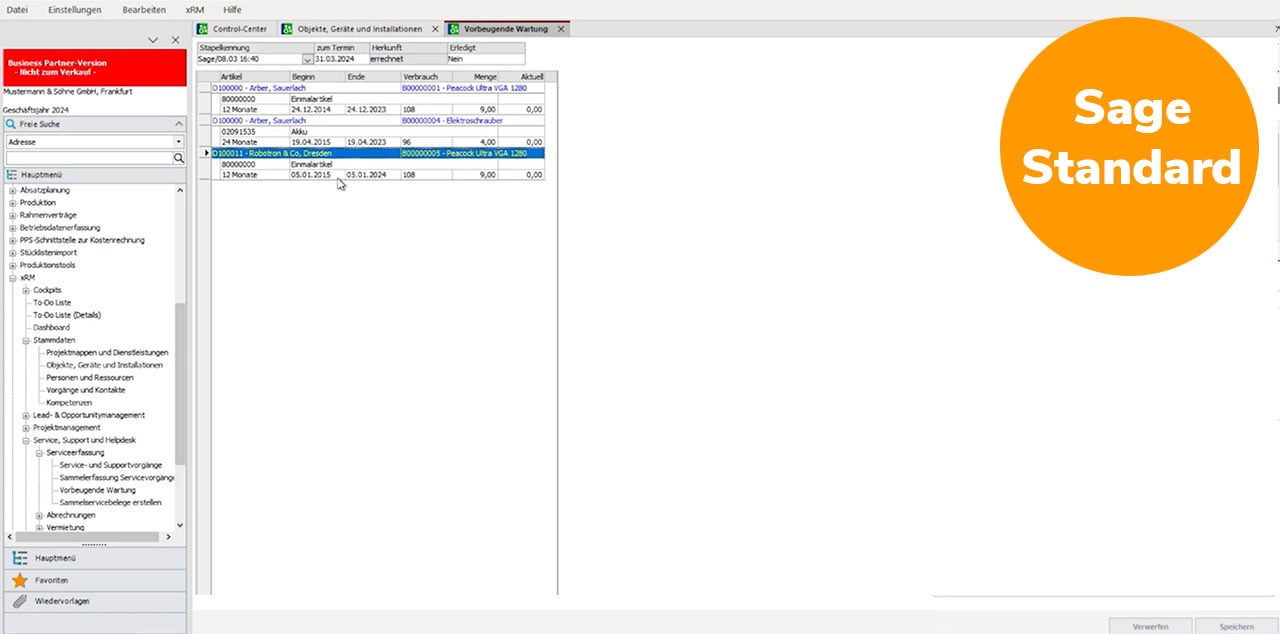Click the zum Termin date field 31.03.2024
Viewport: 1280px width, 634px height.
click(x=341, y=59)
